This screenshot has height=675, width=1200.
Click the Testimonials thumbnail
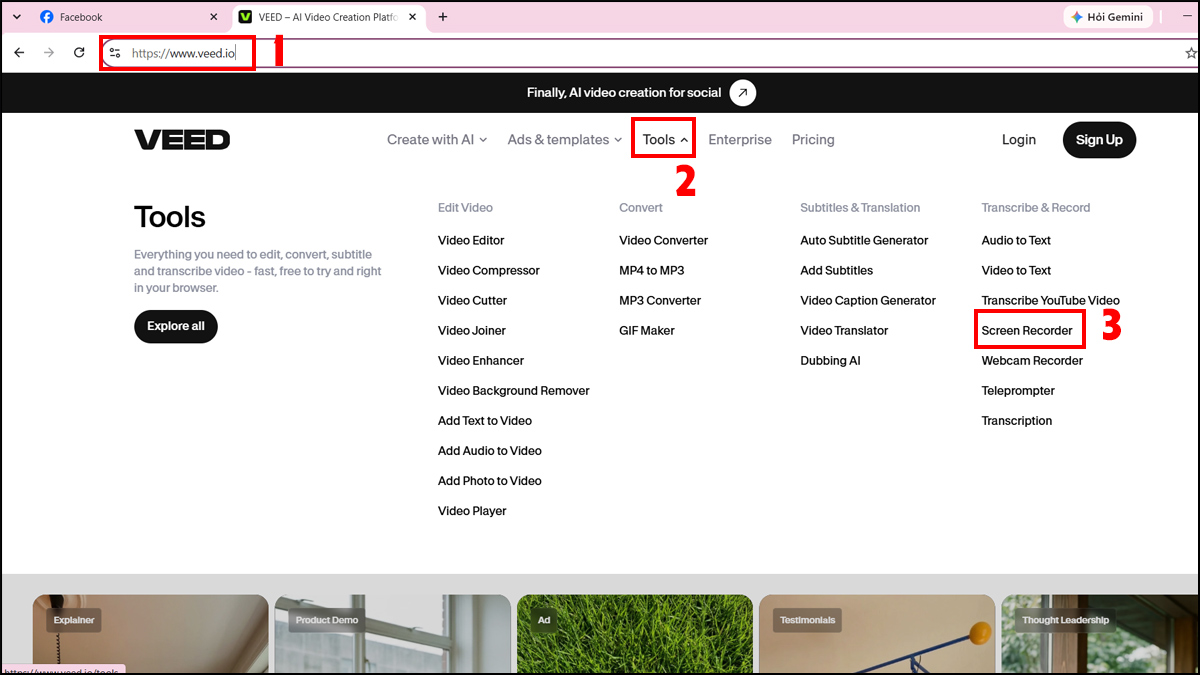click(877, 633)
